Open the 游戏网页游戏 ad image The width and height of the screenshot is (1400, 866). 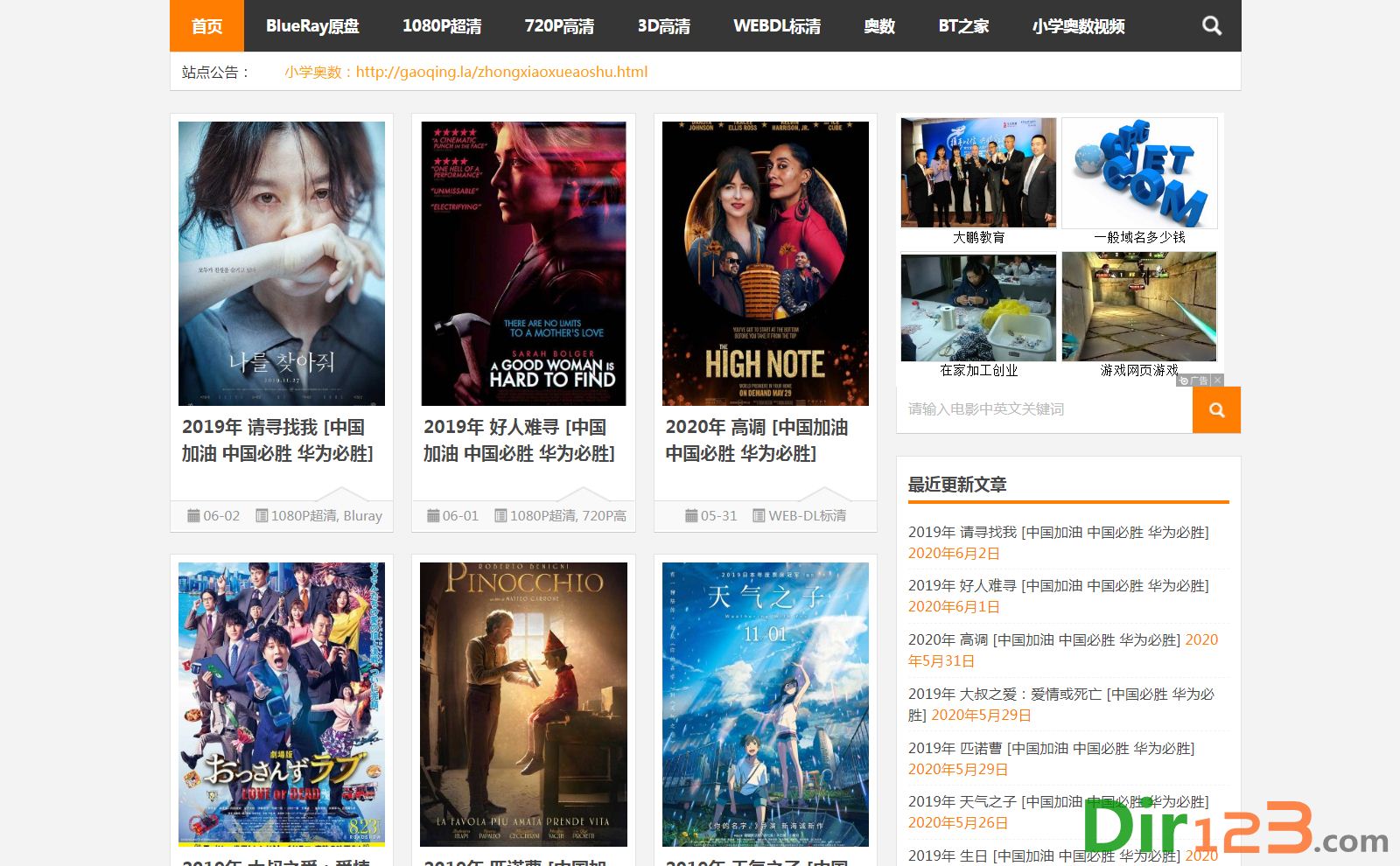(x=1139, y=307)
